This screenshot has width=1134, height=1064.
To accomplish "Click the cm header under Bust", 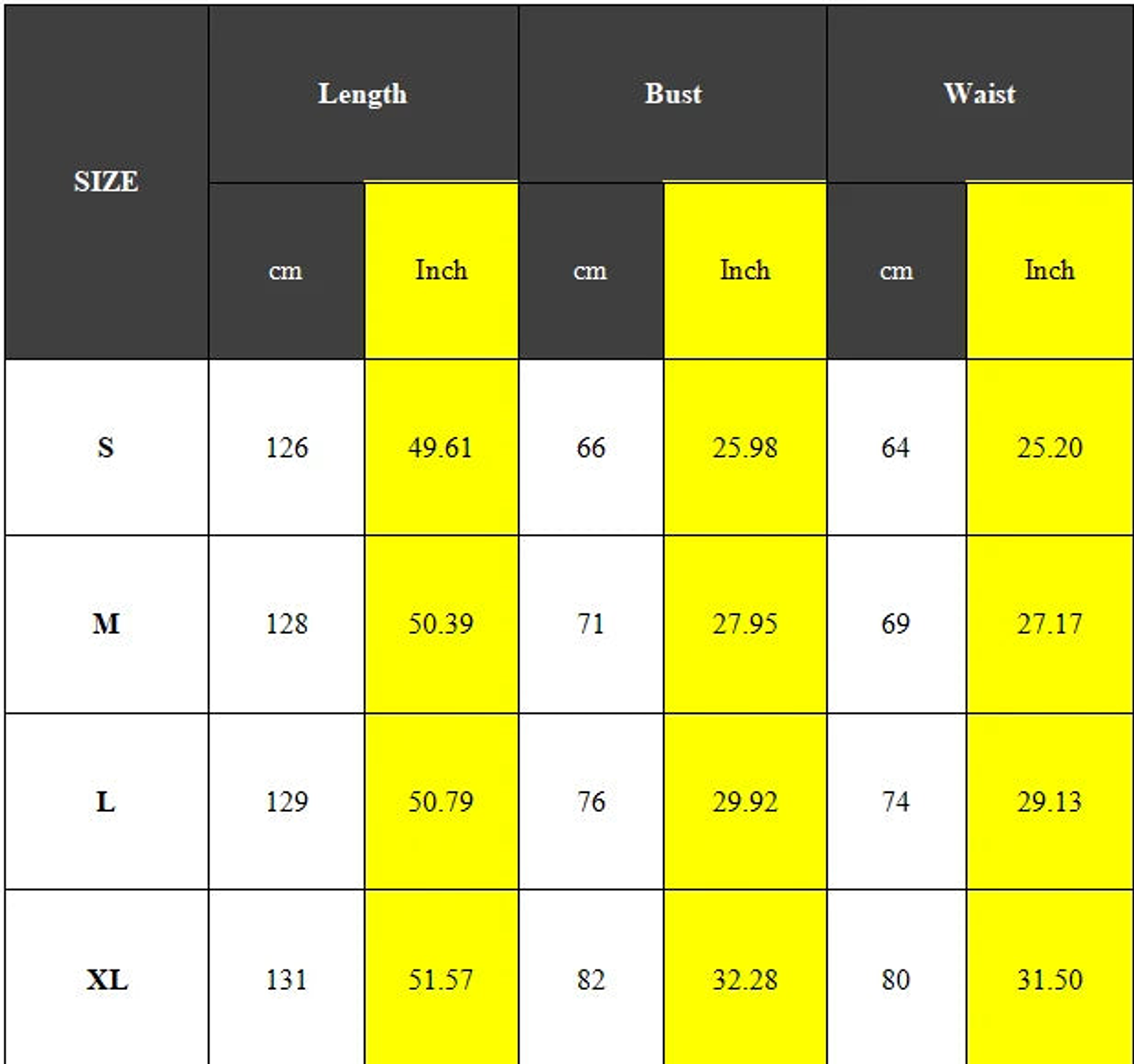I will point(590,271).
